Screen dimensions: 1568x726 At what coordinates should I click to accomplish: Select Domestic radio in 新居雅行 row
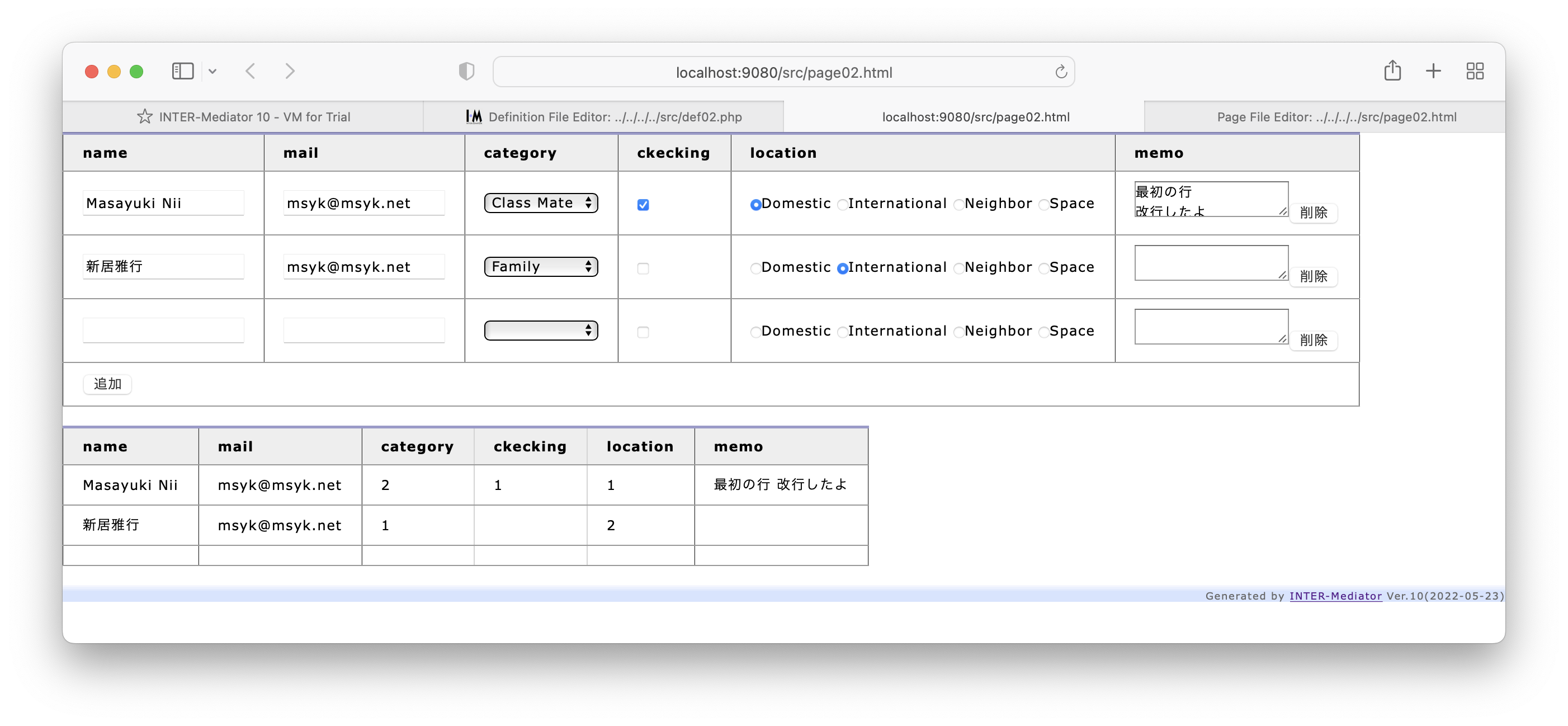(755, 268)
